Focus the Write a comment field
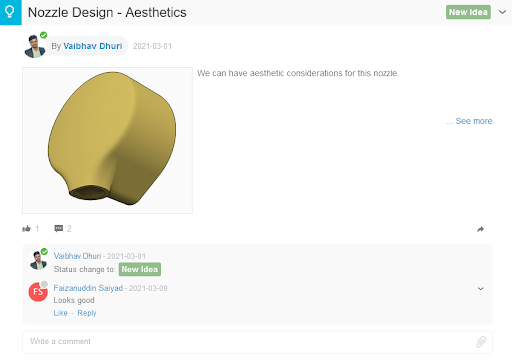The width and height of the screenshot is (512, 364). tap(257, 342)
